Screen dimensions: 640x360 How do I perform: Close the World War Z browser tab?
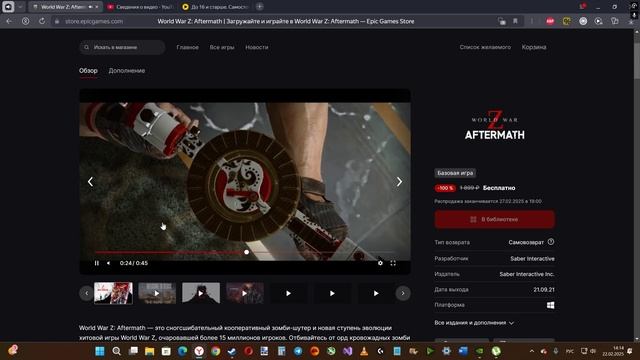click(97, 7)
